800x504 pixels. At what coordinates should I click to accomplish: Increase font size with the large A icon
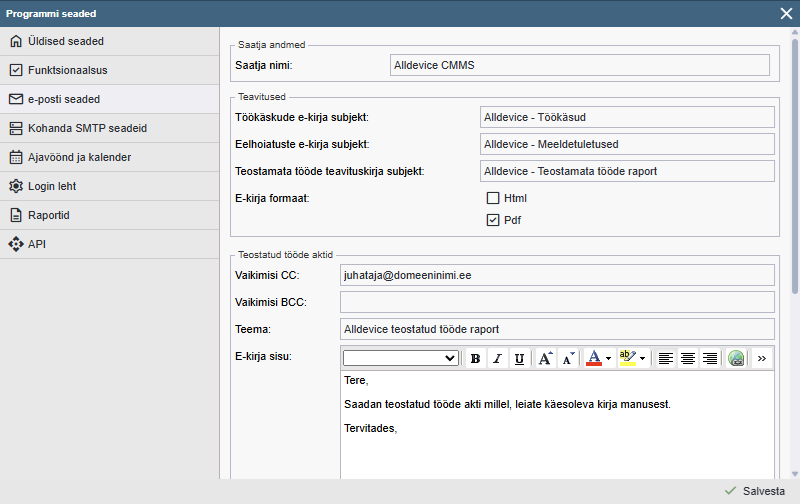point(545,359)
